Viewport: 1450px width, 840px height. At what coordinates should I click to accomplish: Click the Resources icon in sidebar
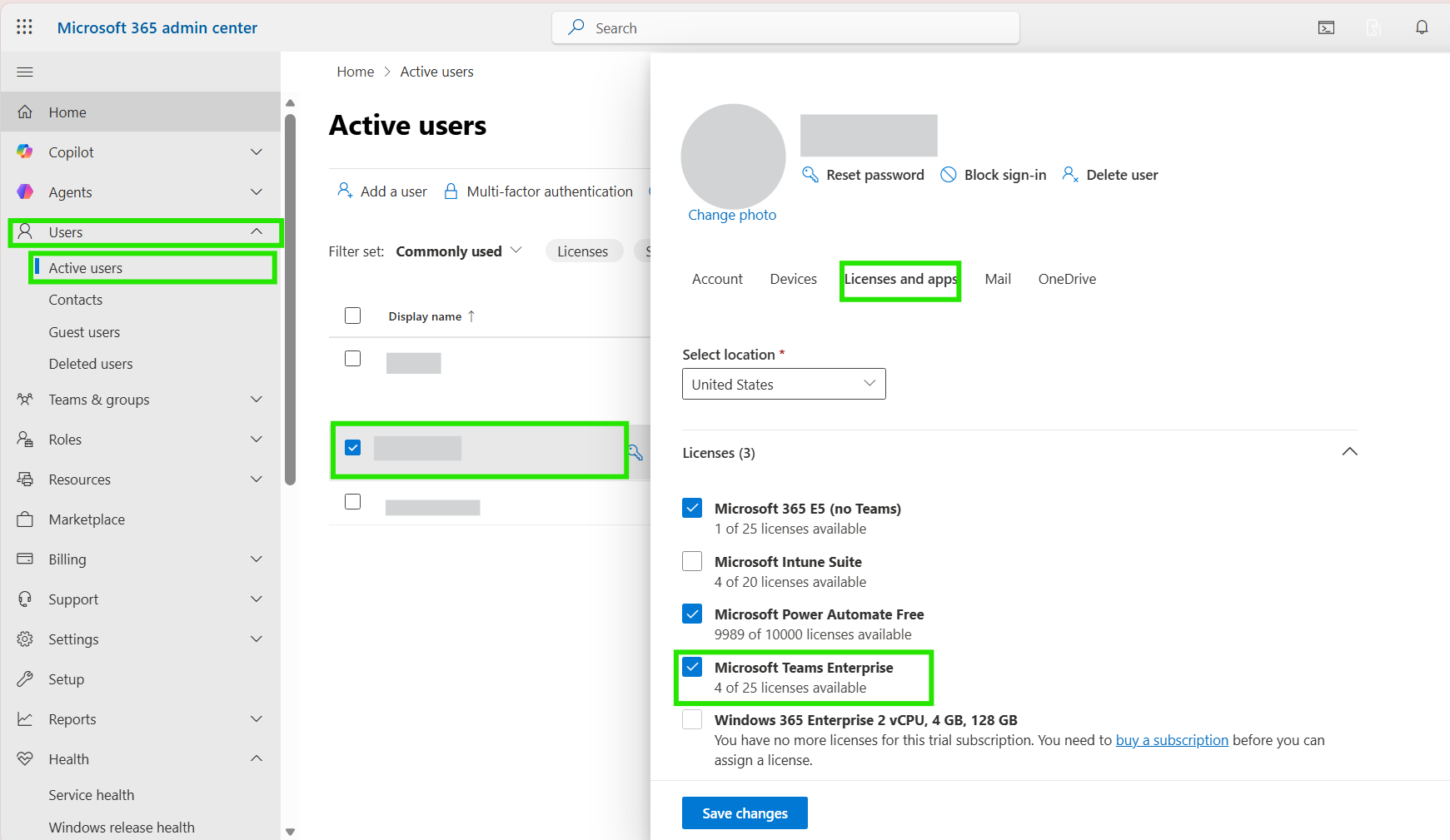25,480
